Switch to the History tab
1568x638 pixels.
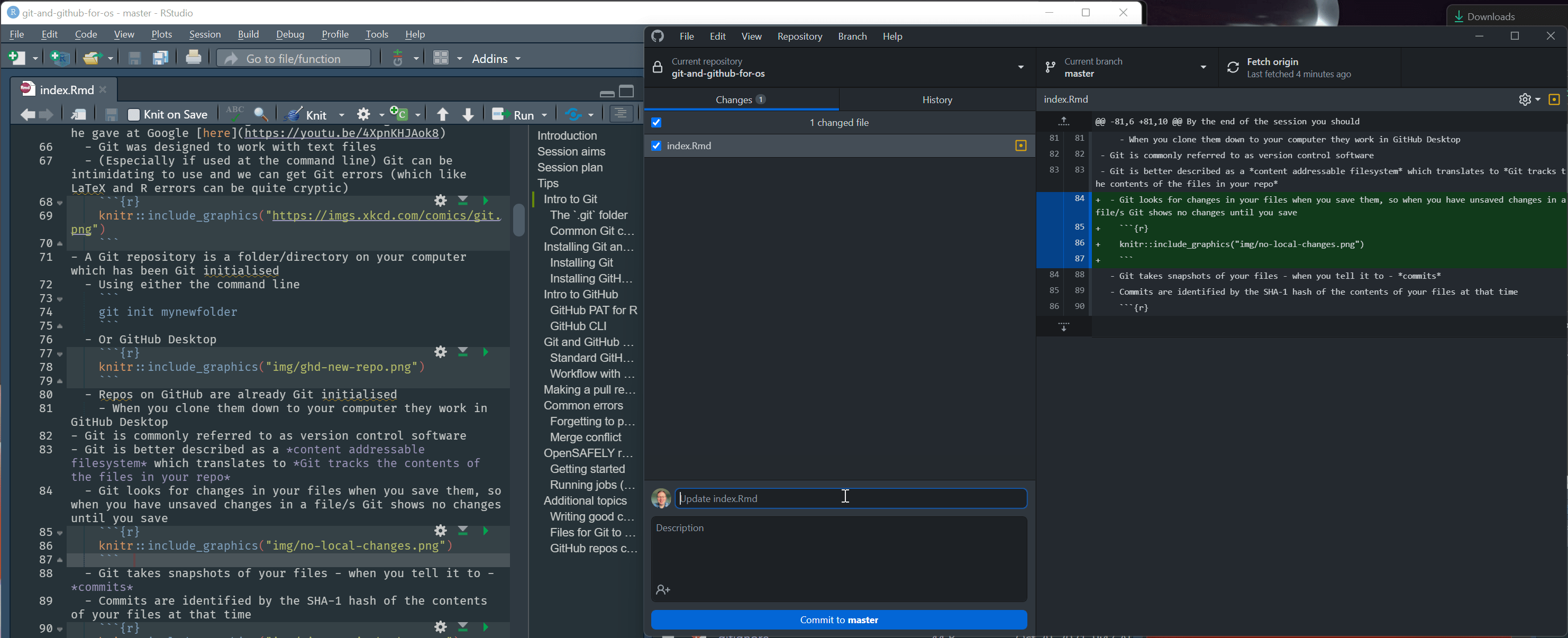click(x=937, y=99)
